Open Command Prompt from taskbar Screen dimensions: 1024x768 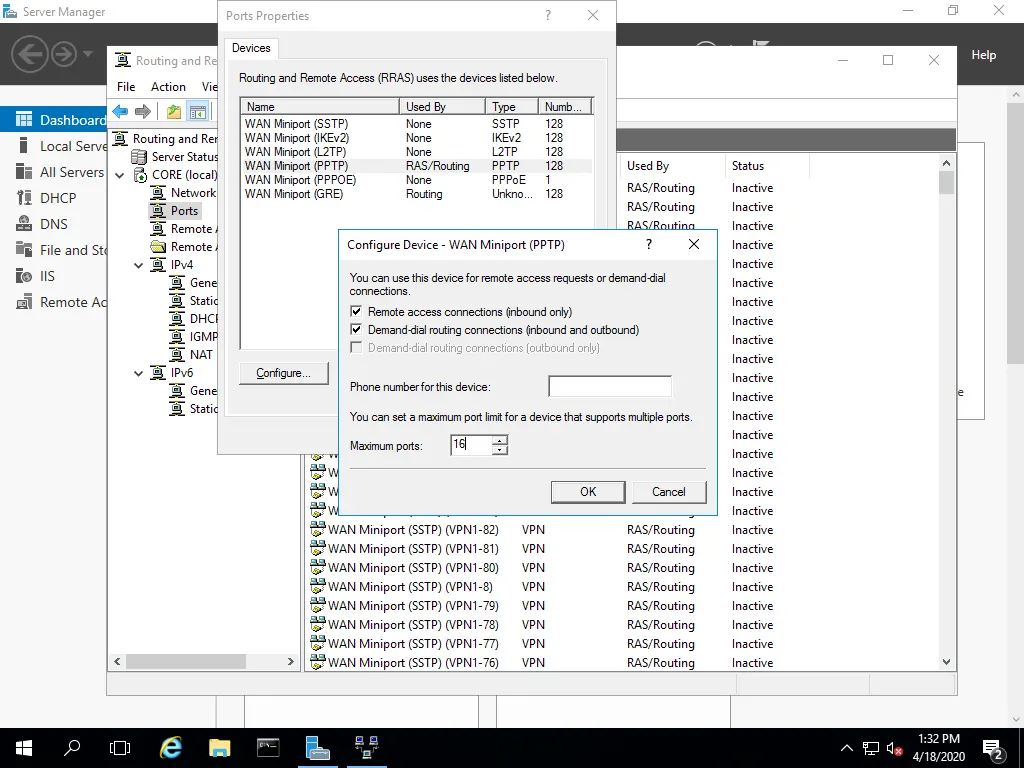point(268,748)
